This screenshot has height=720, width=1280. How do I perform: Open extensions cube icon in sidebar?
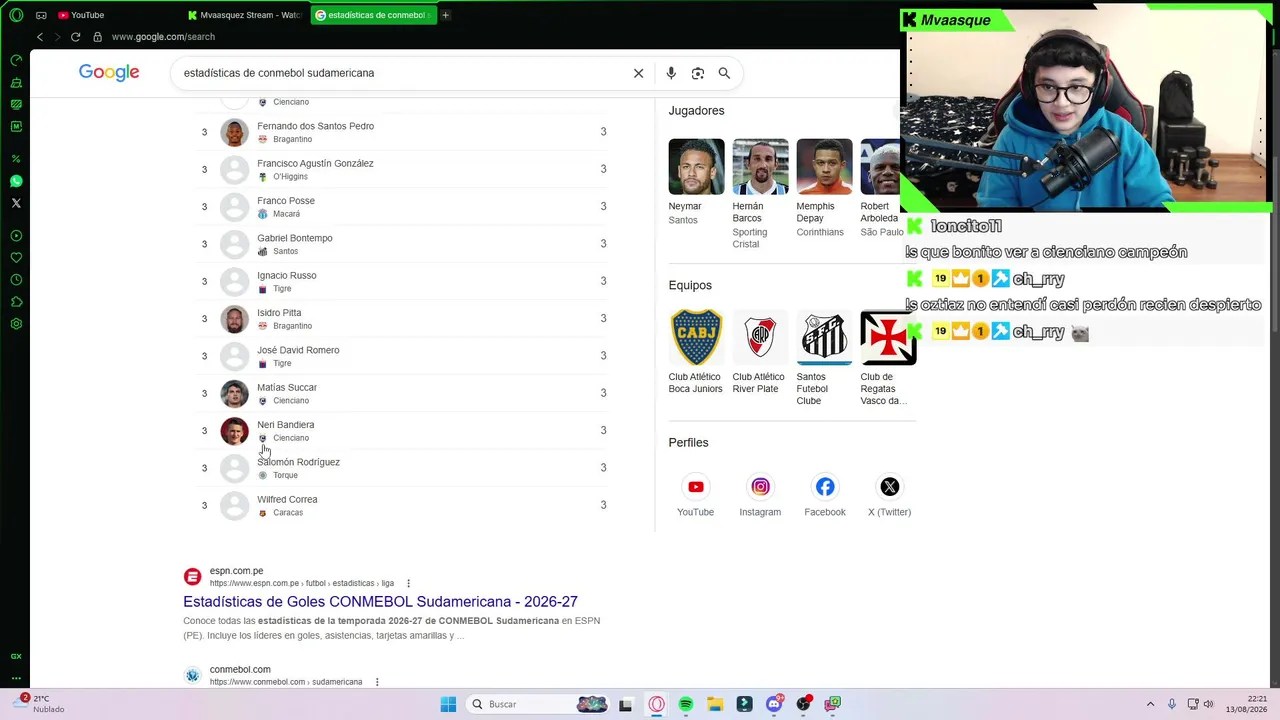16,302
